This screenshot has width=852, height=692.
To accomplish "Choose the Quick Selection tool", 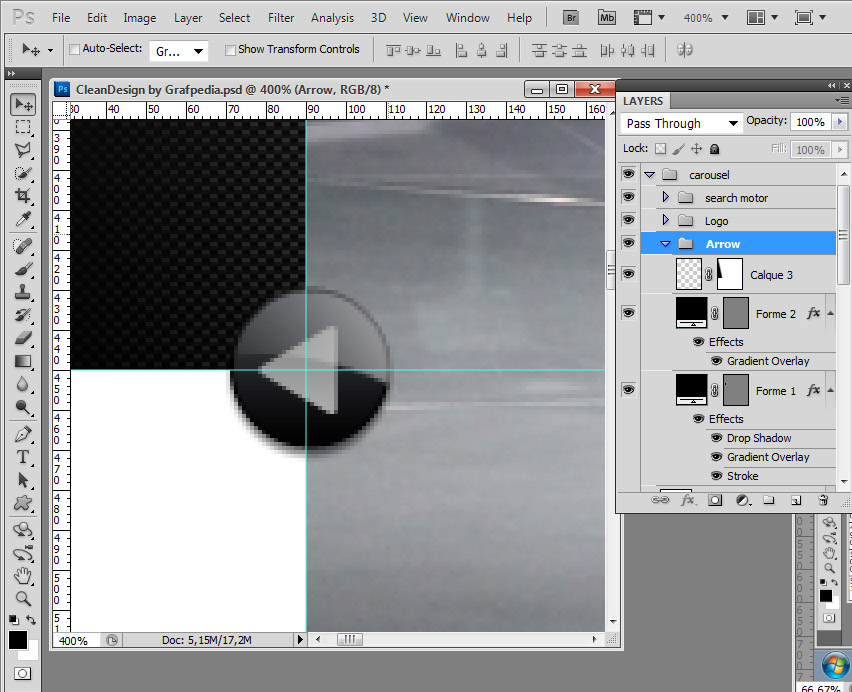I will click(23, 173).
